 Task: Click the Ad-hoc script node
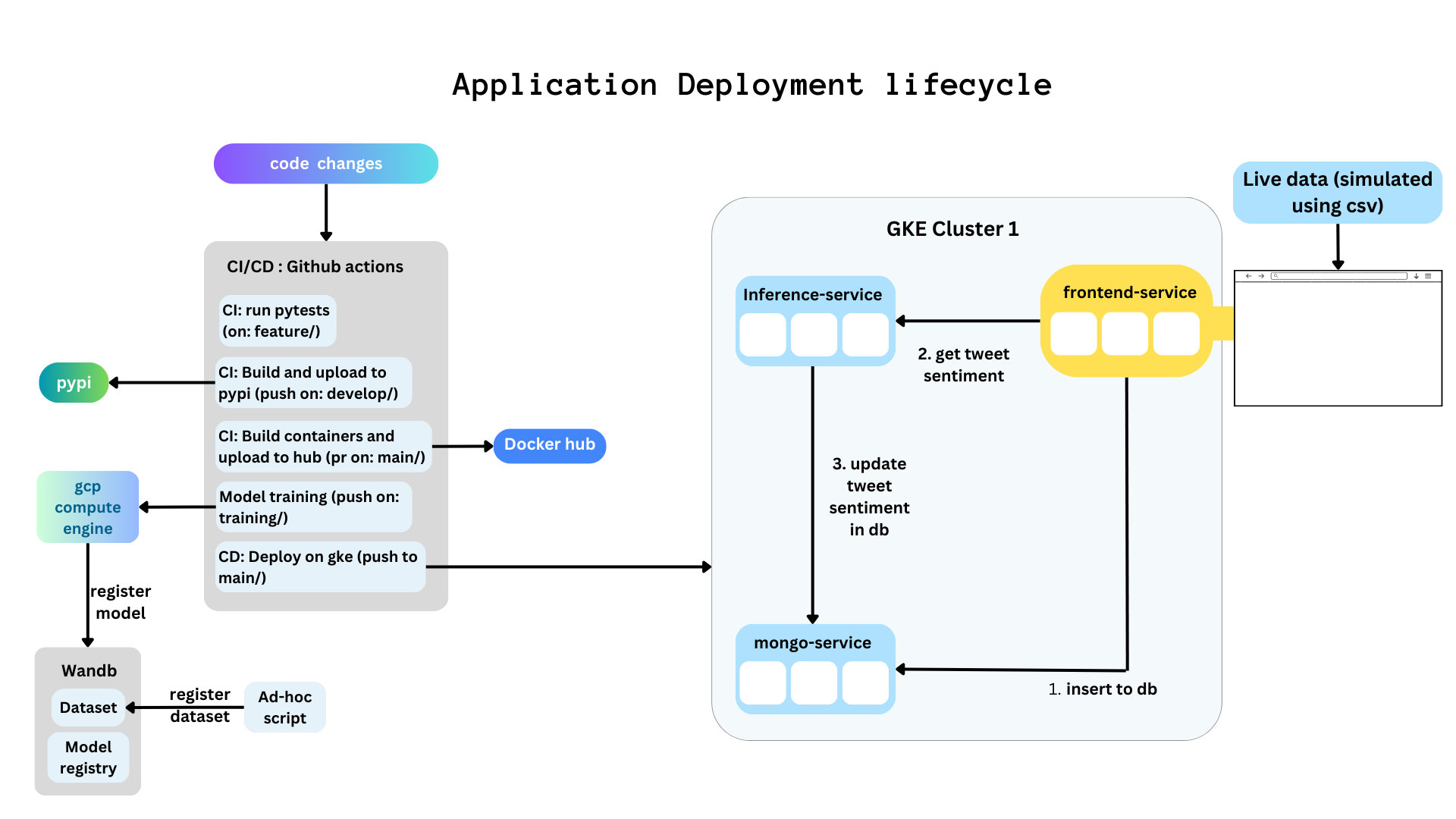click(x=284, y=706)
